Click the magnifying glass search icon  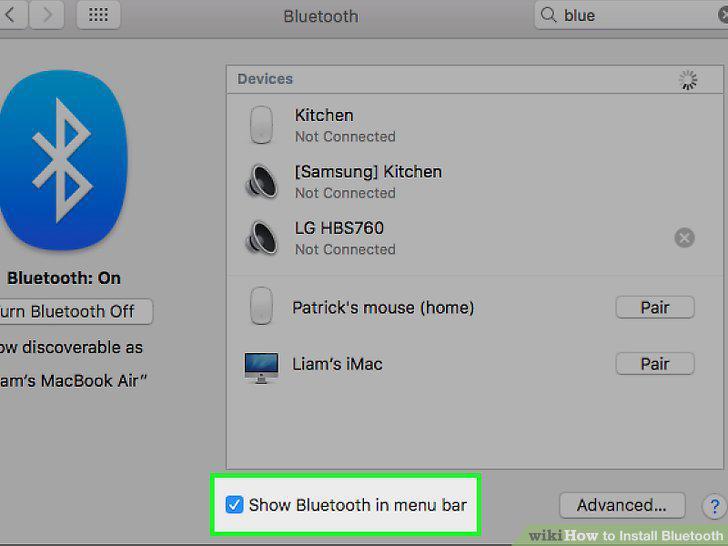click(x=548, y=15)
